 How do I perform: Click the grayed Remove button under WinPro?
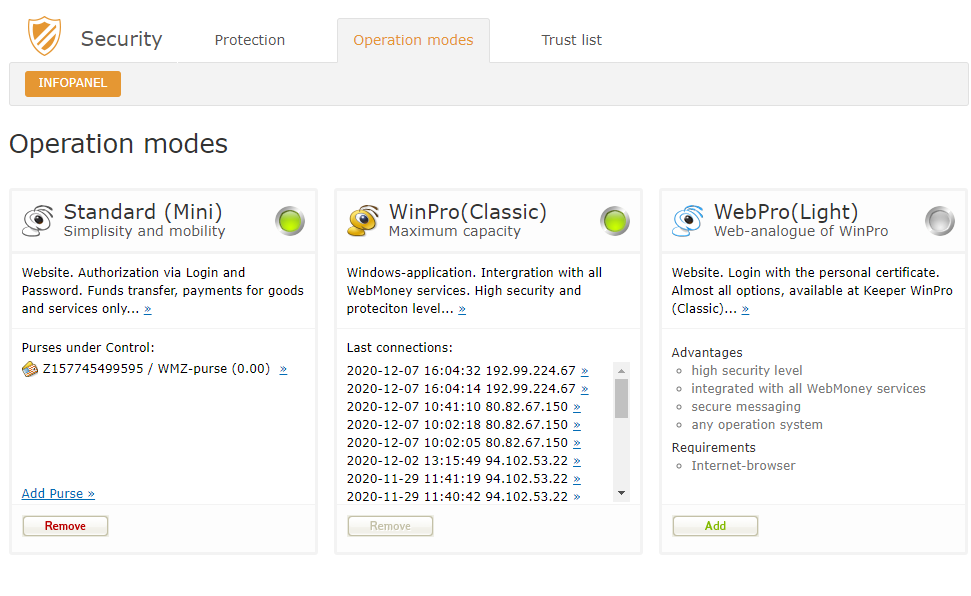click(x=390, y=526)
